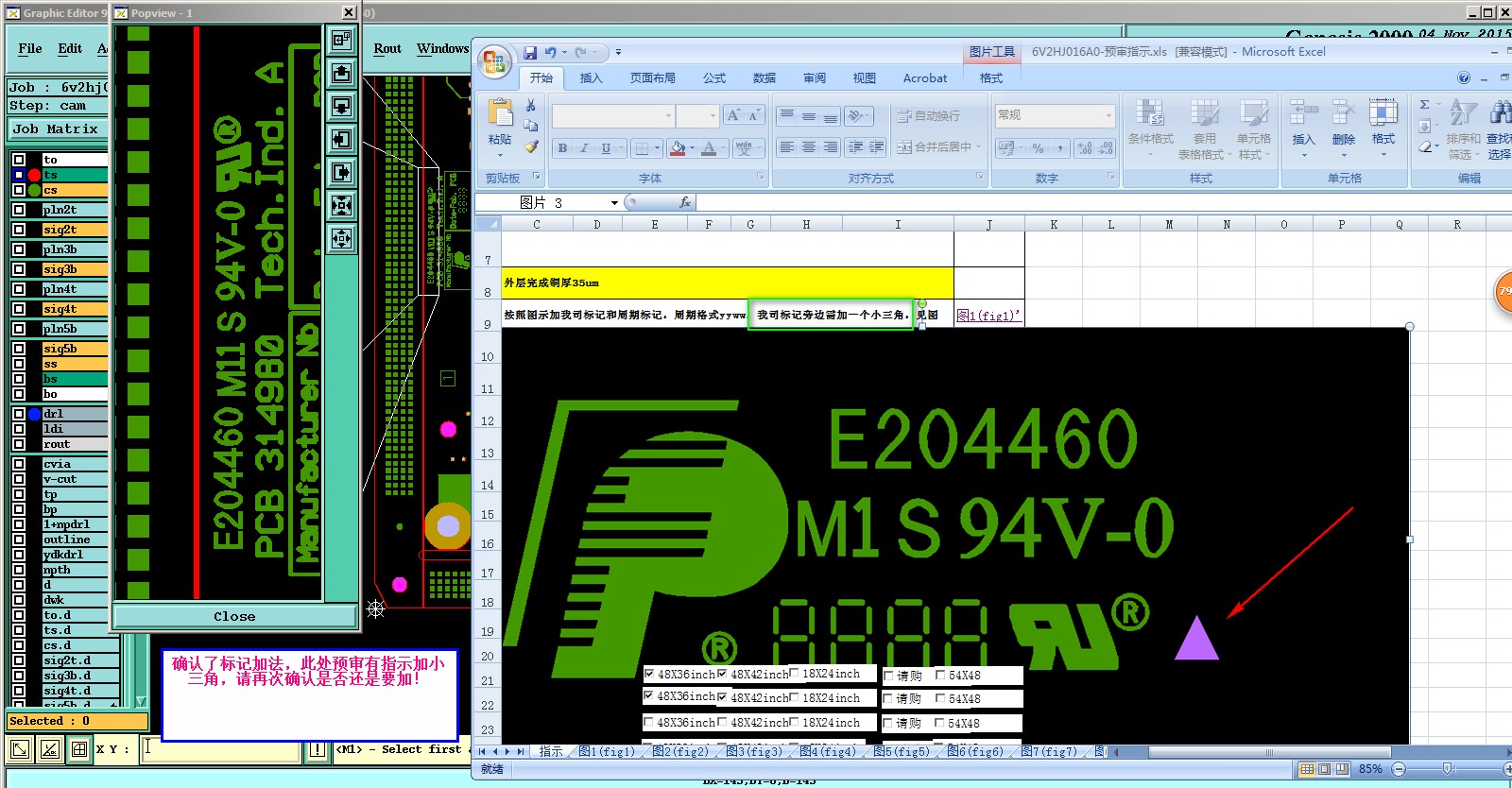Switch to sheet tab 图2(fig2)

click(x=680, y=752)
